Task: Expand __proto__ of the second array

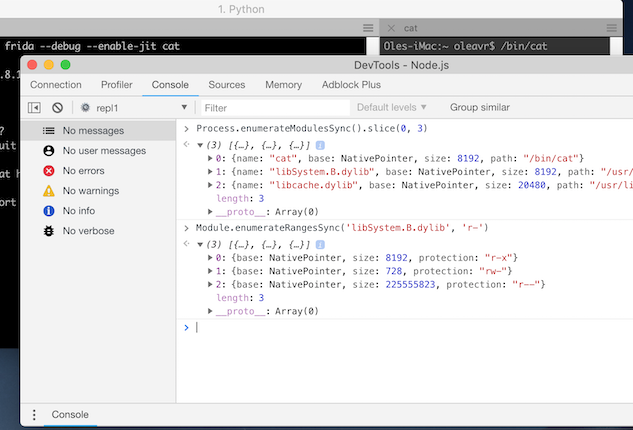Action: [x=210, y=311]
